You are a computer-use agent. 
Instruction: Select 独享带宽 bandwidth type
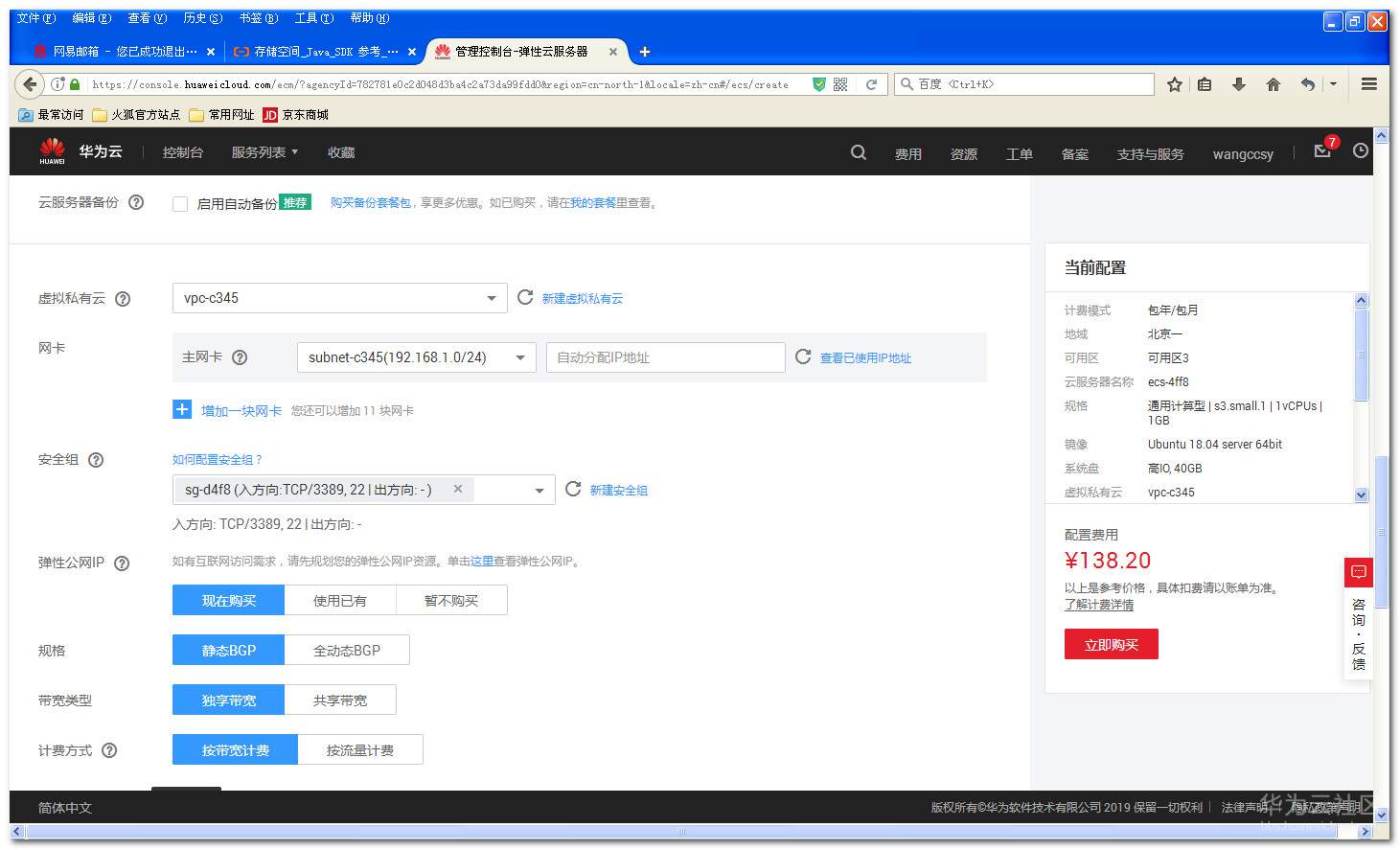tap(229, 700)
